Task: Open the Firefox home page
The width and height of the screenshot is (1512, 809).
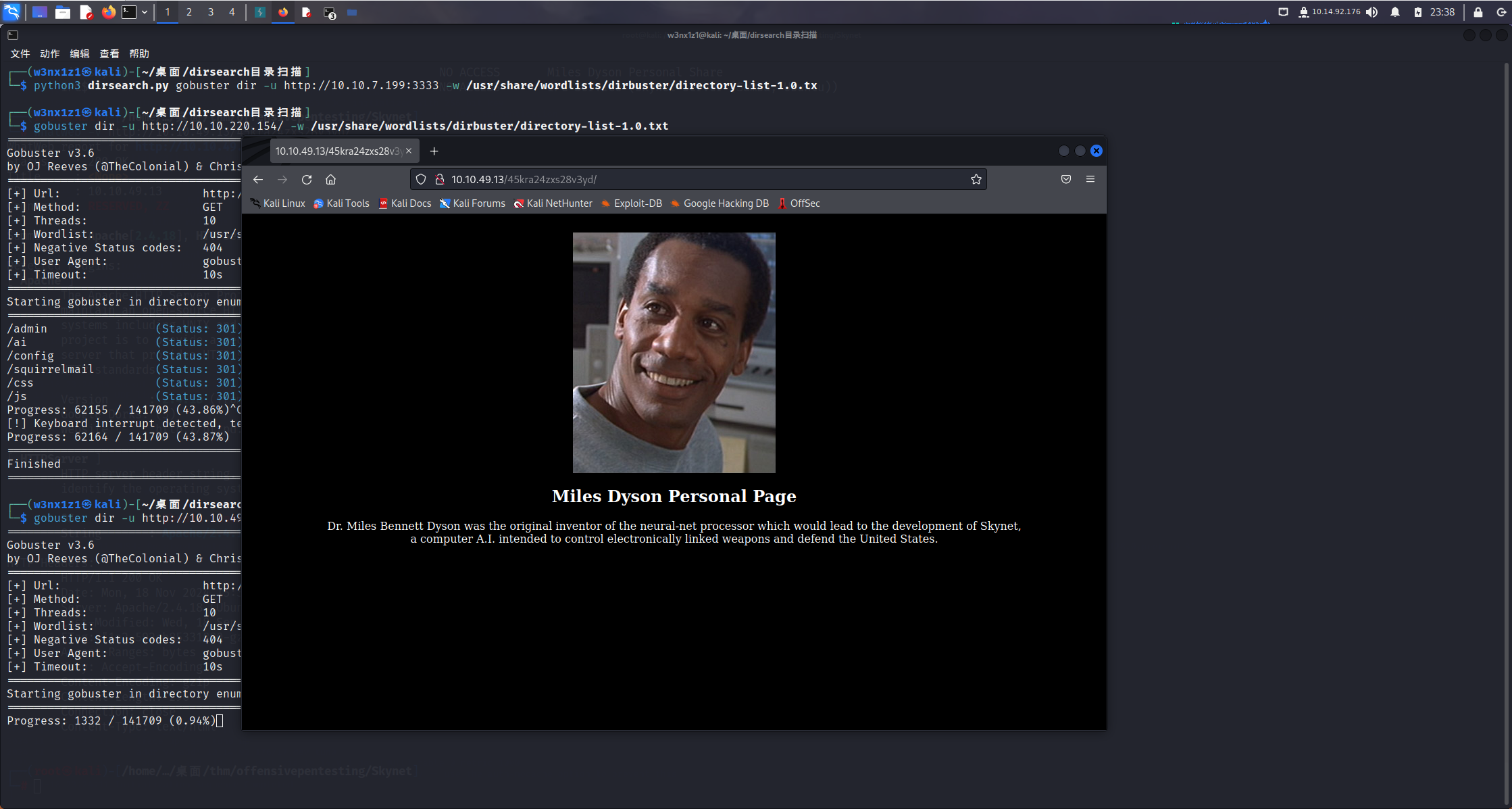Action: coord(330,180)
